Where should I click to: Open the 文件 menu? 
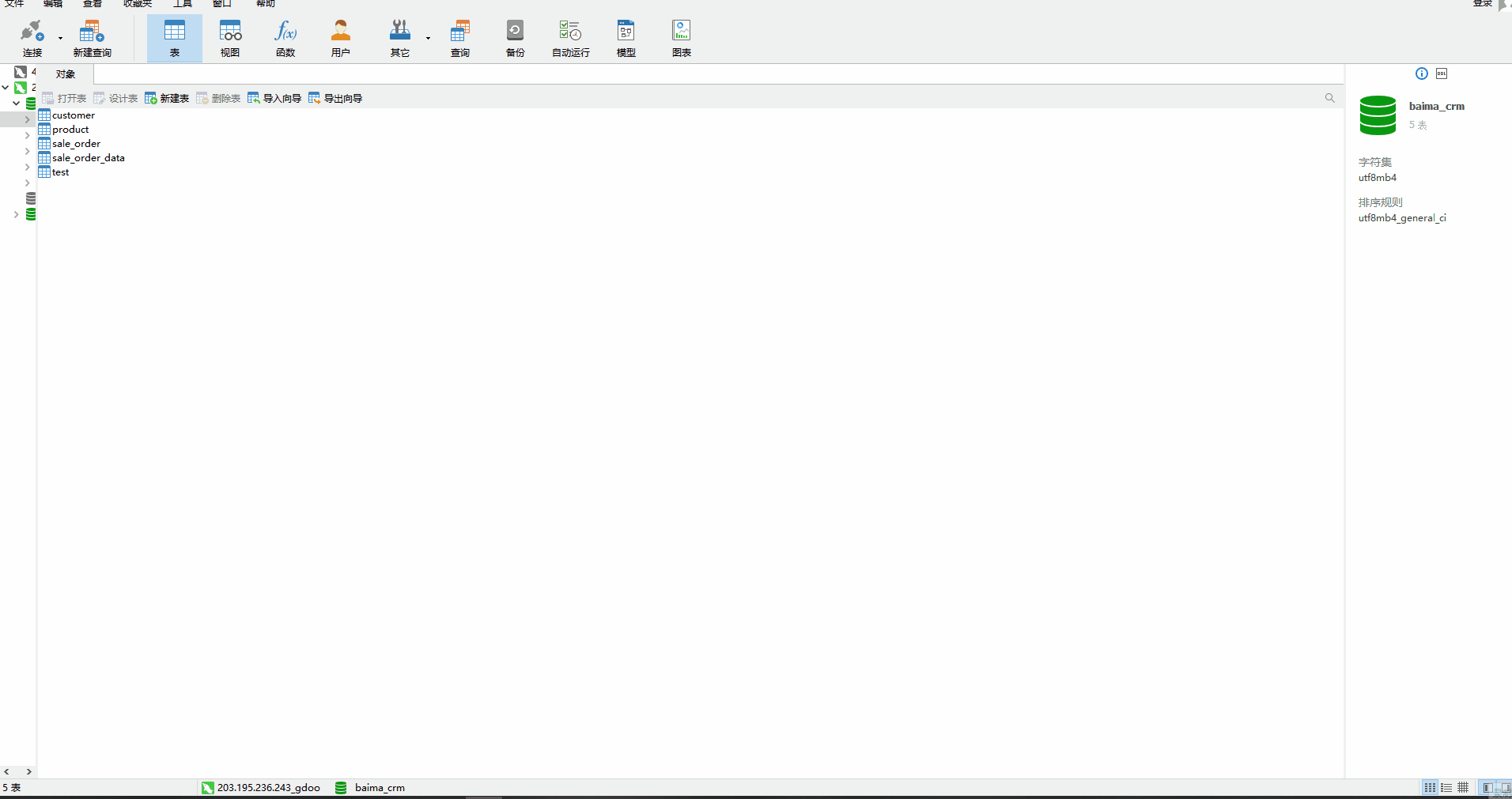pos(14,3)
